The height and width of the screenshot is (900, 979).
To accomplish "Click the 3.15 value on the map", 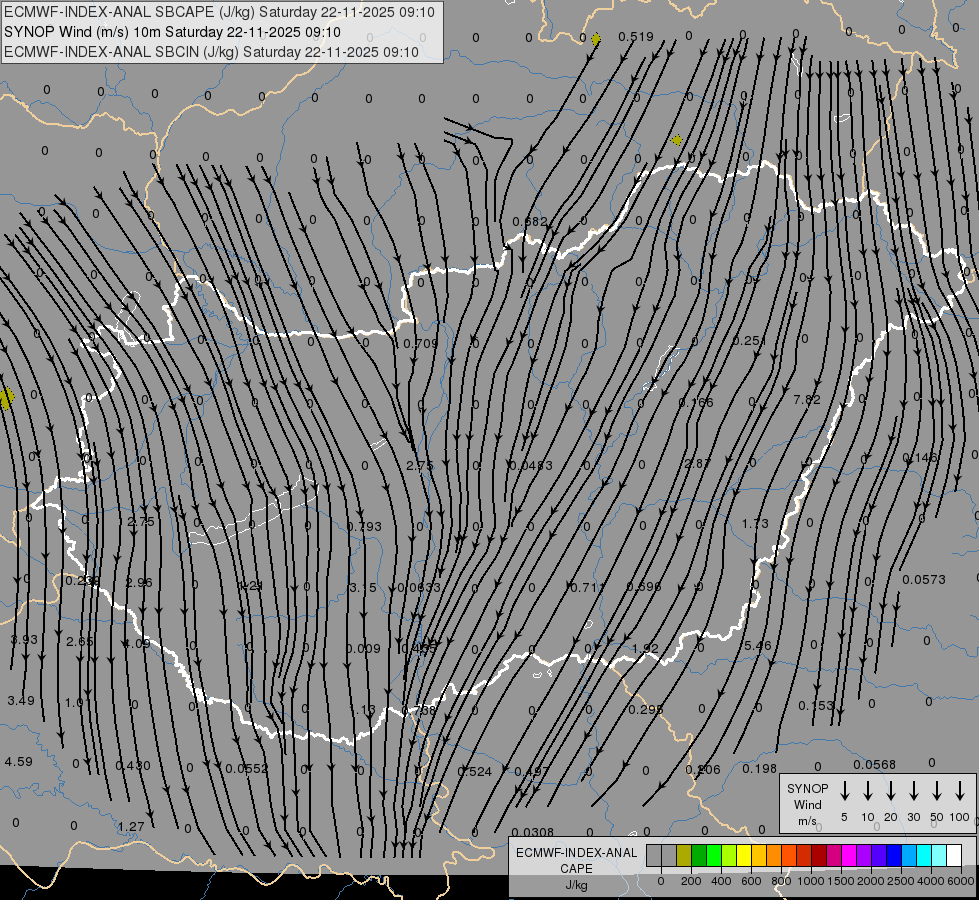I will tap(363, 588).
